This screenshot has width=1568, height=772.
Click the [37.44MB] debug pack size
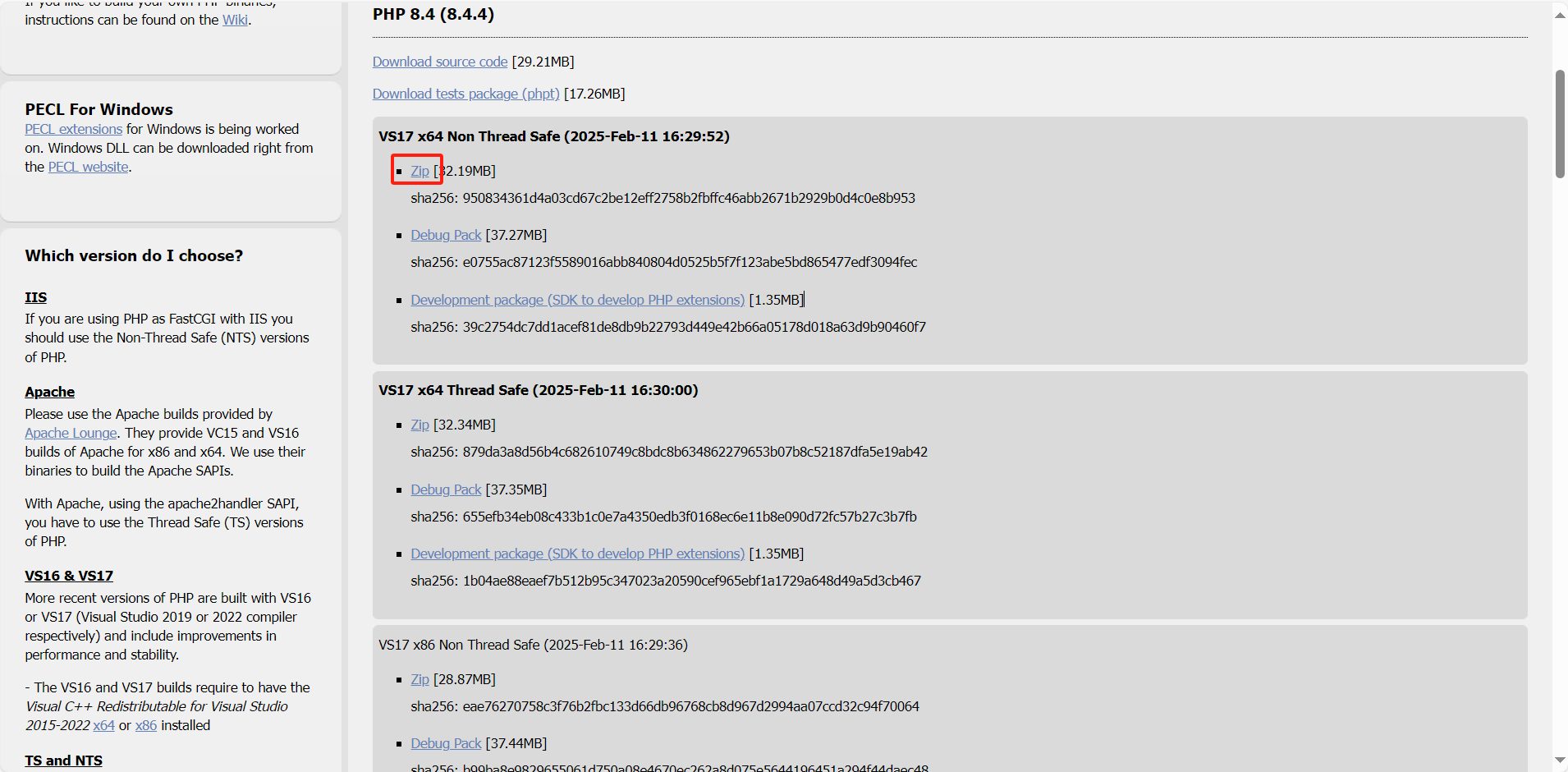(516, 743)
